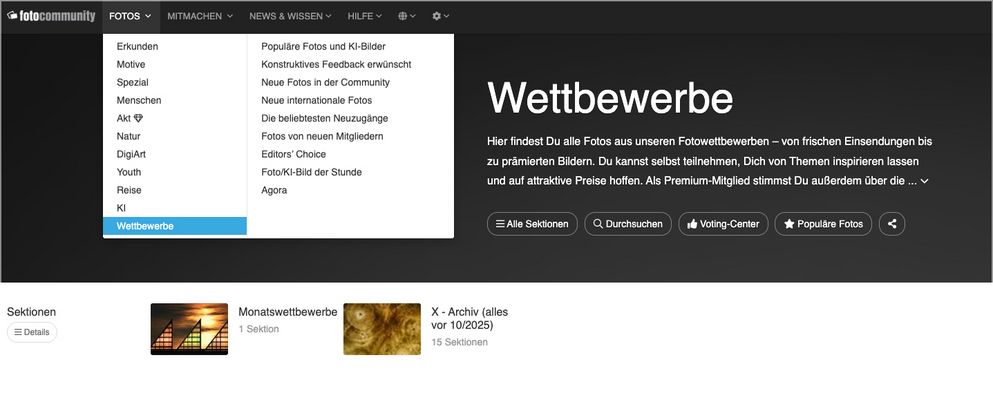993x400 pixels.
Task: Click the '1 Sektion' text
Action: coord(258,329)
